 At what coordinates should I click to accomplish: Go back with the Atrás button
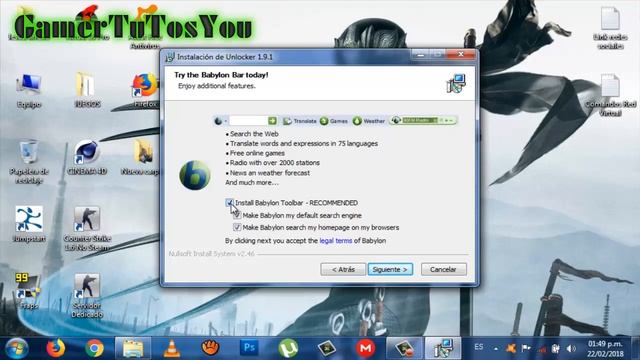343,269
